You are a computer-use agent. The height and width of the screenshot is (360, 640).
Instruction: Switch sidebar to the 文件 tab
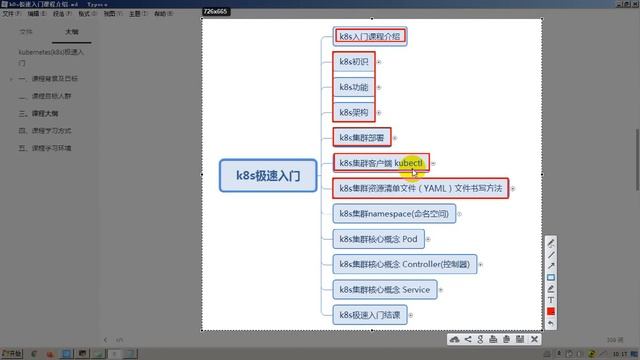click(x=26, y=32)
